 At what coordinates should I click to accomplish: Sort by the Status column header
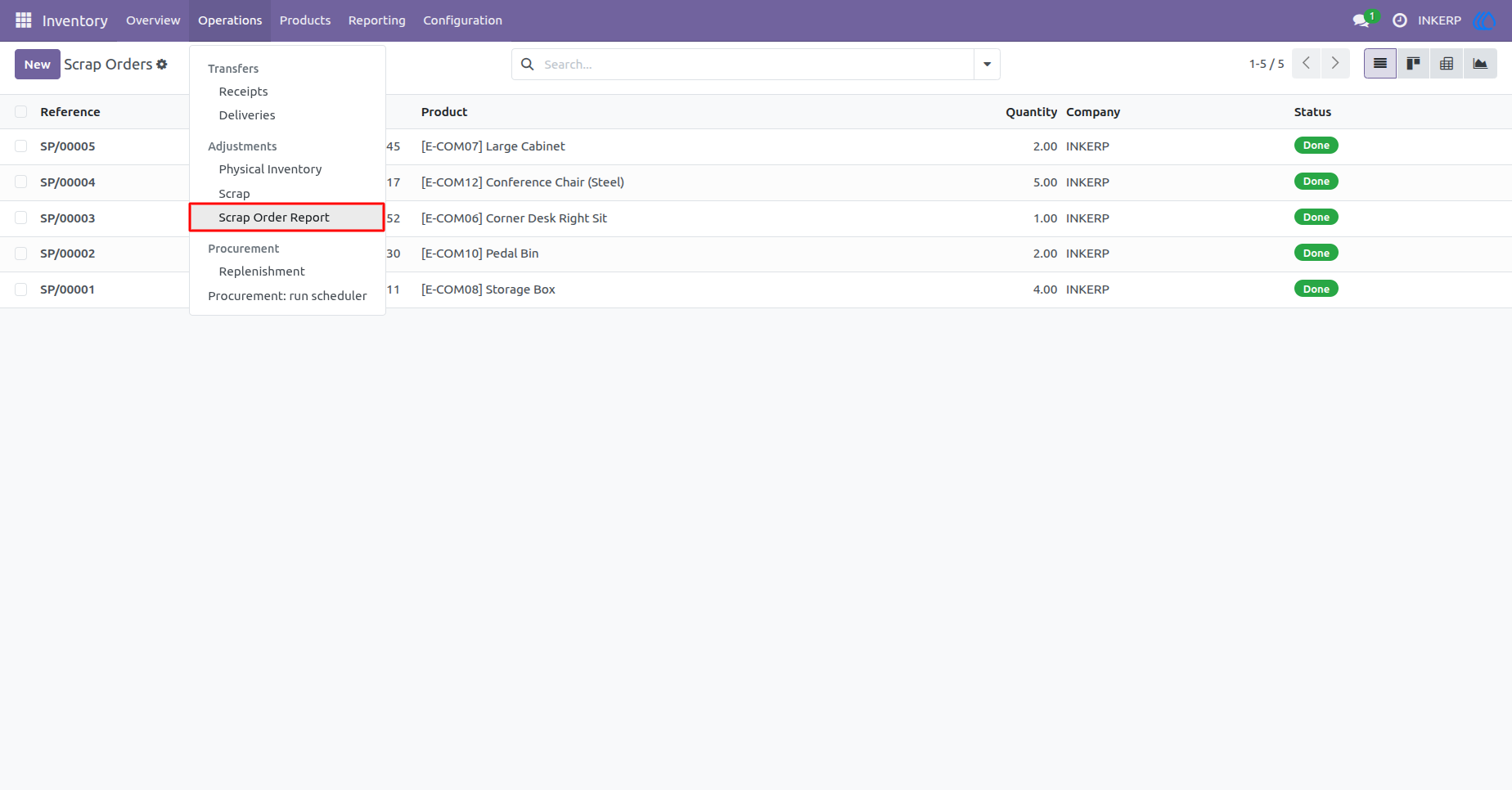coord(1312,112)
